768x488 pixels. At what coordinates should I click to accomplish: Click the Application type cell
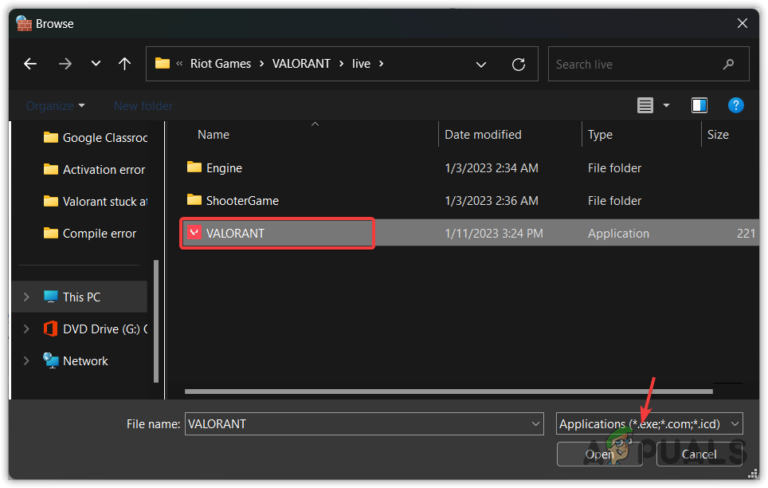619,234
